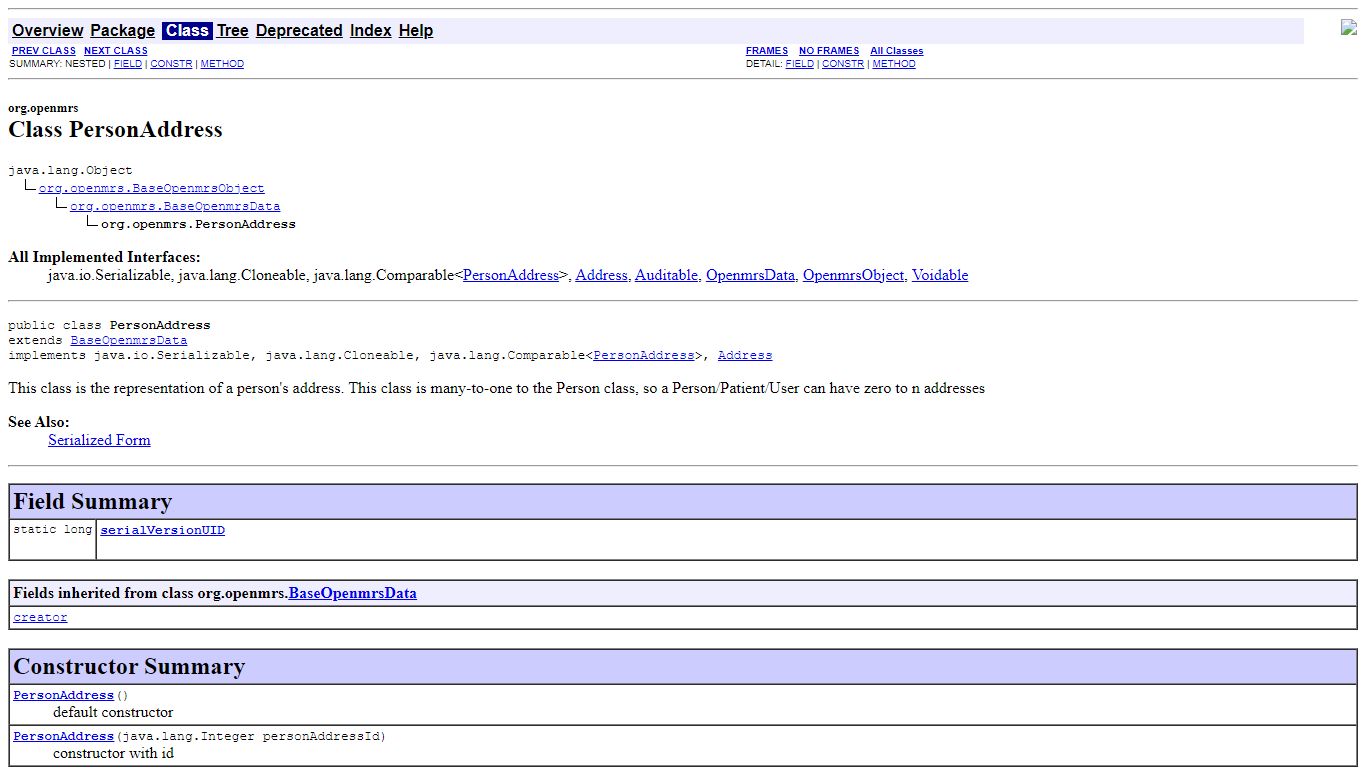Viewport: 1366px width, 768px height.
Task: Jump to CONSTR in the DETAIL row
Action: click(843, 64)
